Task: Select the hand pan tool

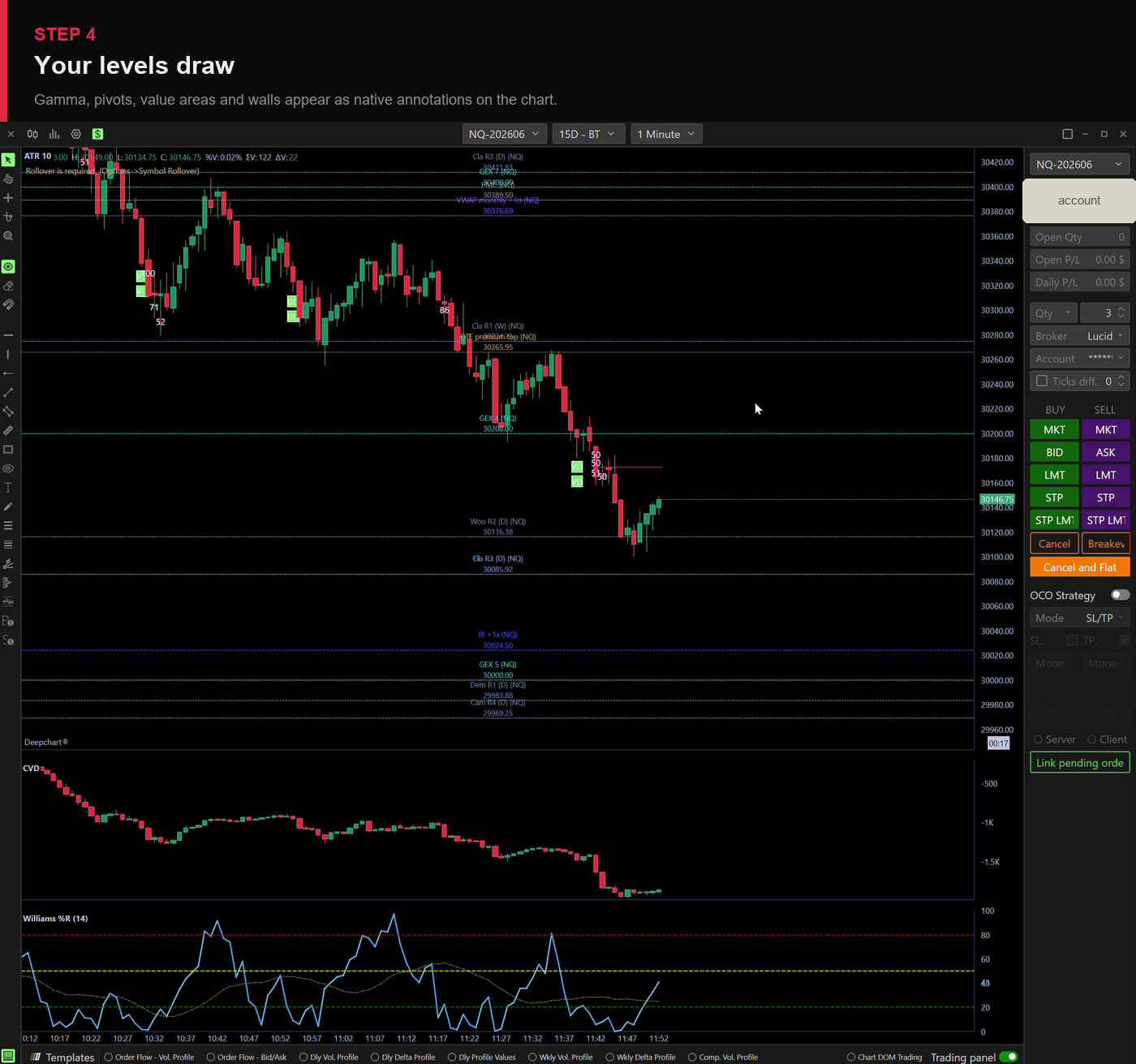Action: (x=8, y=179)
